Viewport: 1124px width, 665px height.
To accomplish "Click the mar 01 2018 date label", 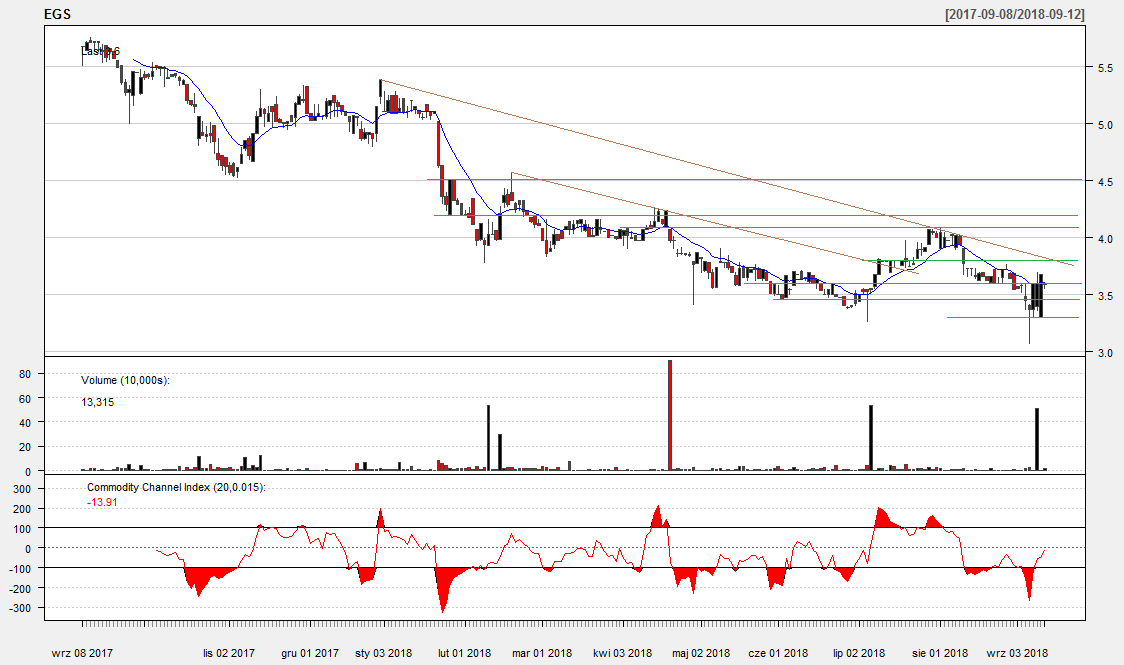I will 542,653.
